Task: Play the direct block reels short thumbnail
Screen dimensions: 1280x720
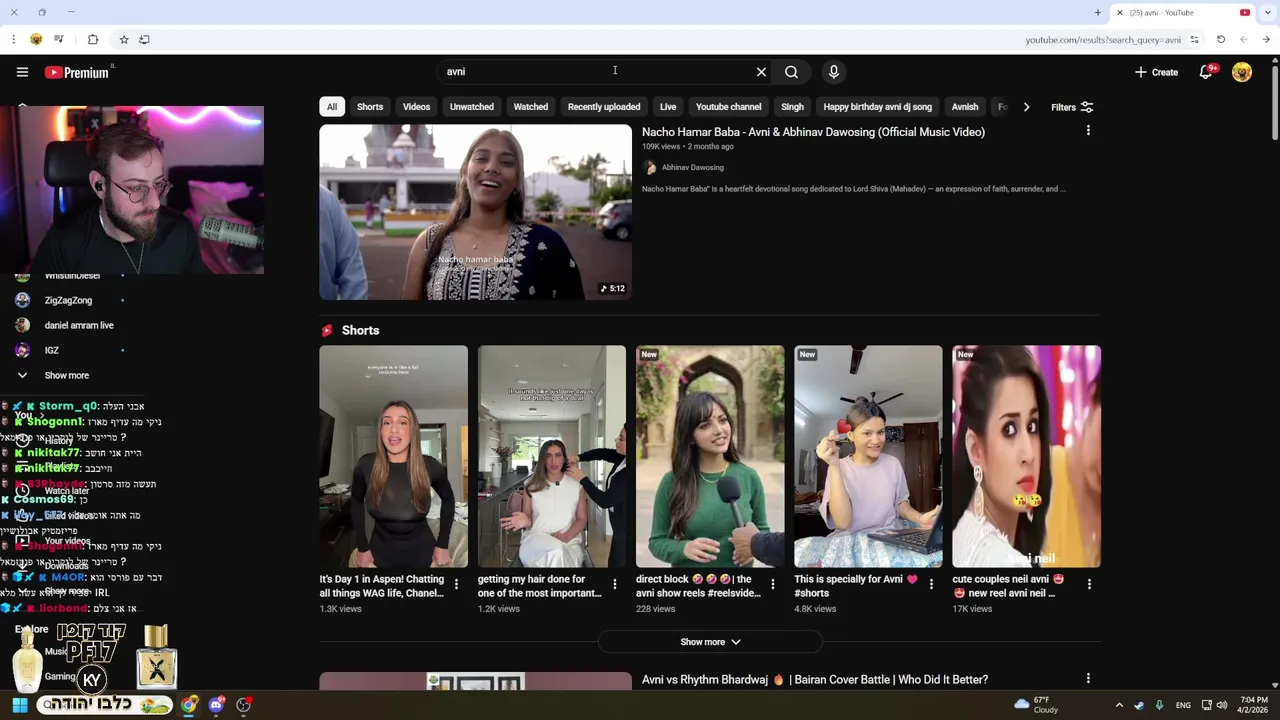Action: [710, 457]
